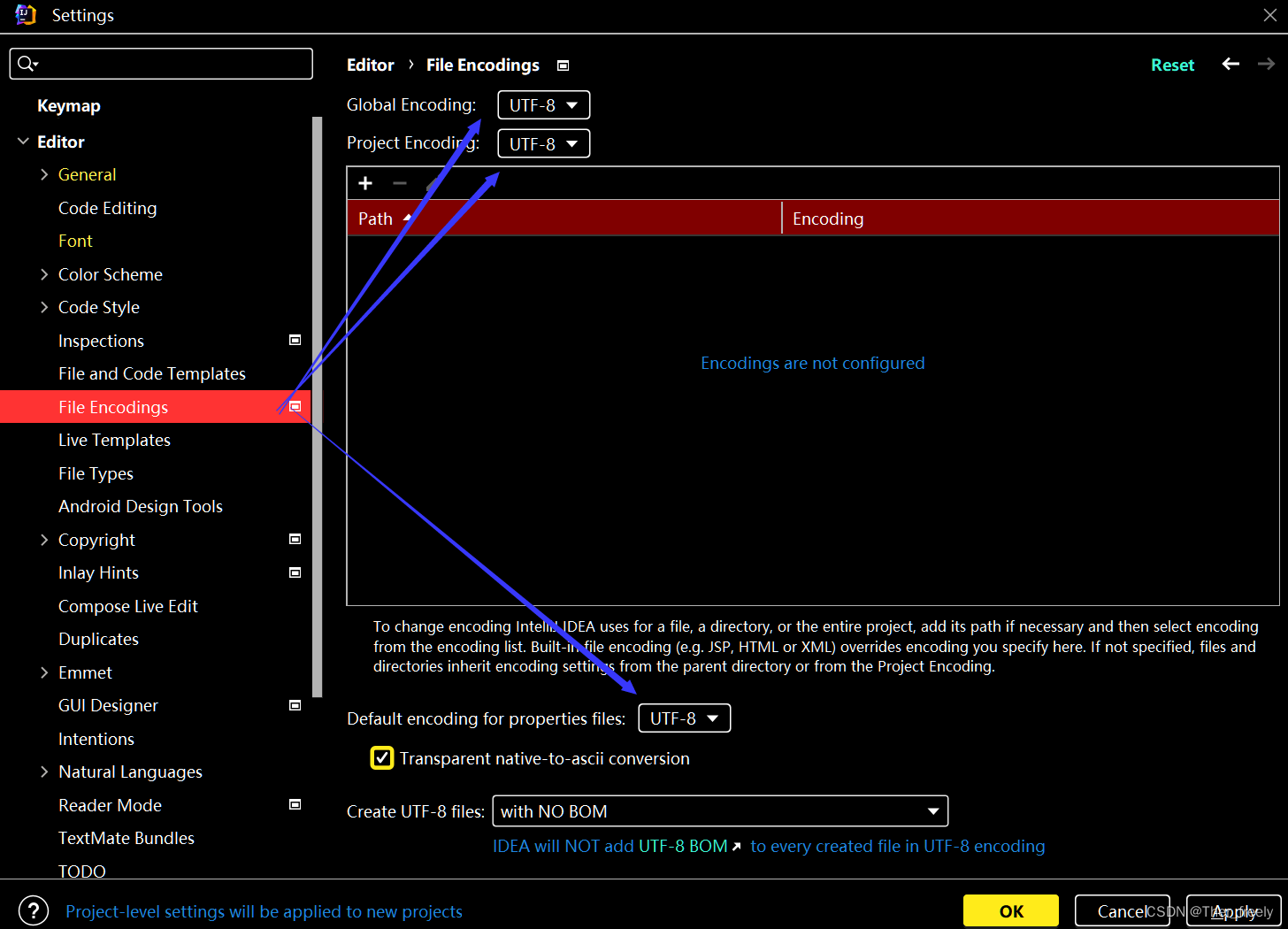Click the settings search input field
Image resolution: width=1288 pixels, height=929 pixels.
(161, 64)
